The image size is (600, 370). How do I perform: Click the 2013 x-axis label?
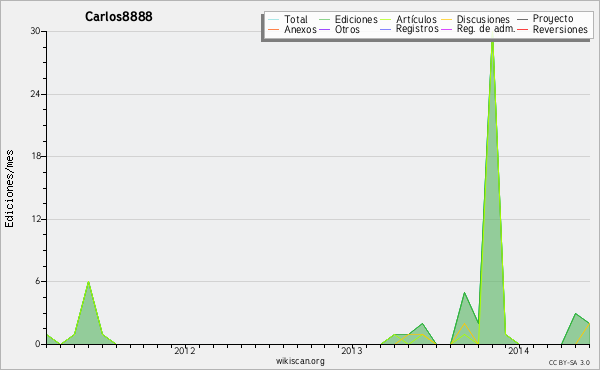352,350
